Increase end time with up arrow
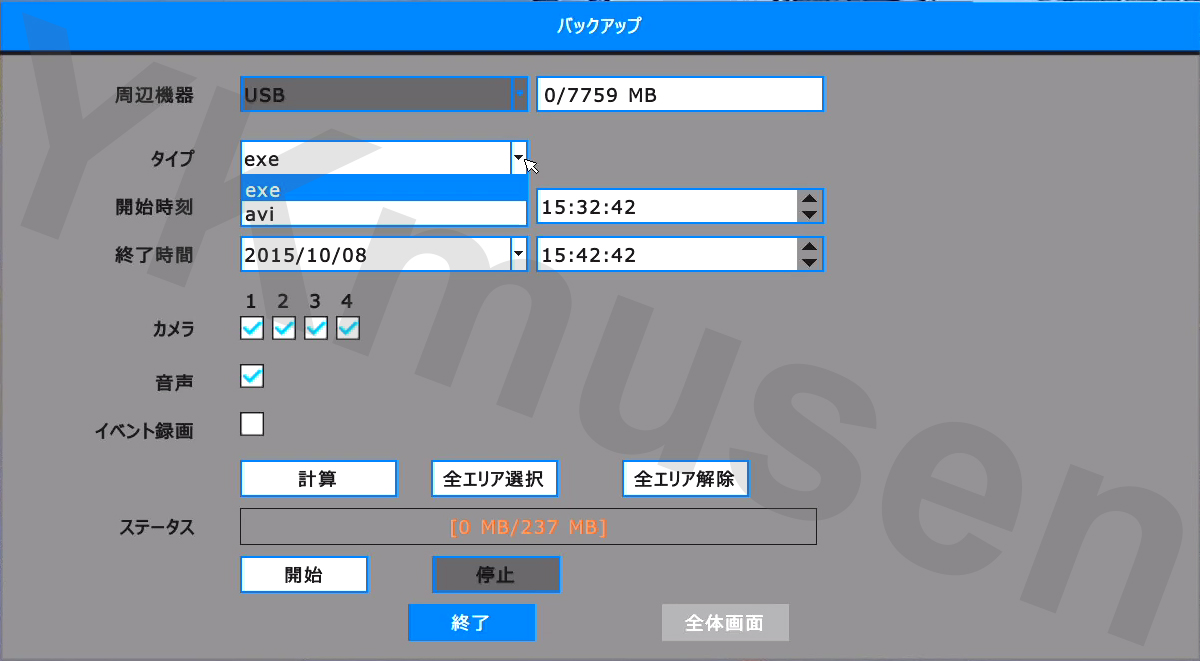The width and height of the screenshot is (1200, 661). 811,246
